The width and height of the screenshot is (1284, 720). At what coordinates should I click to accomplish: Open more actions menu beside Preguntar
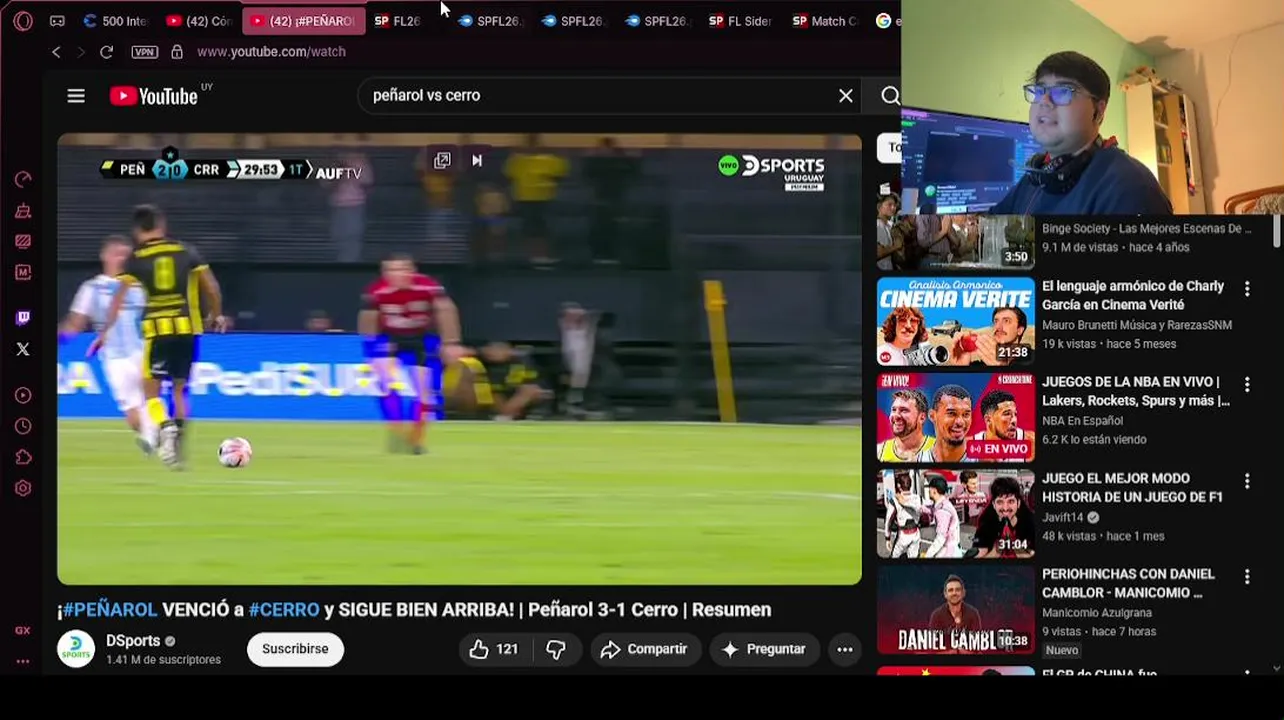click(845, 649)
